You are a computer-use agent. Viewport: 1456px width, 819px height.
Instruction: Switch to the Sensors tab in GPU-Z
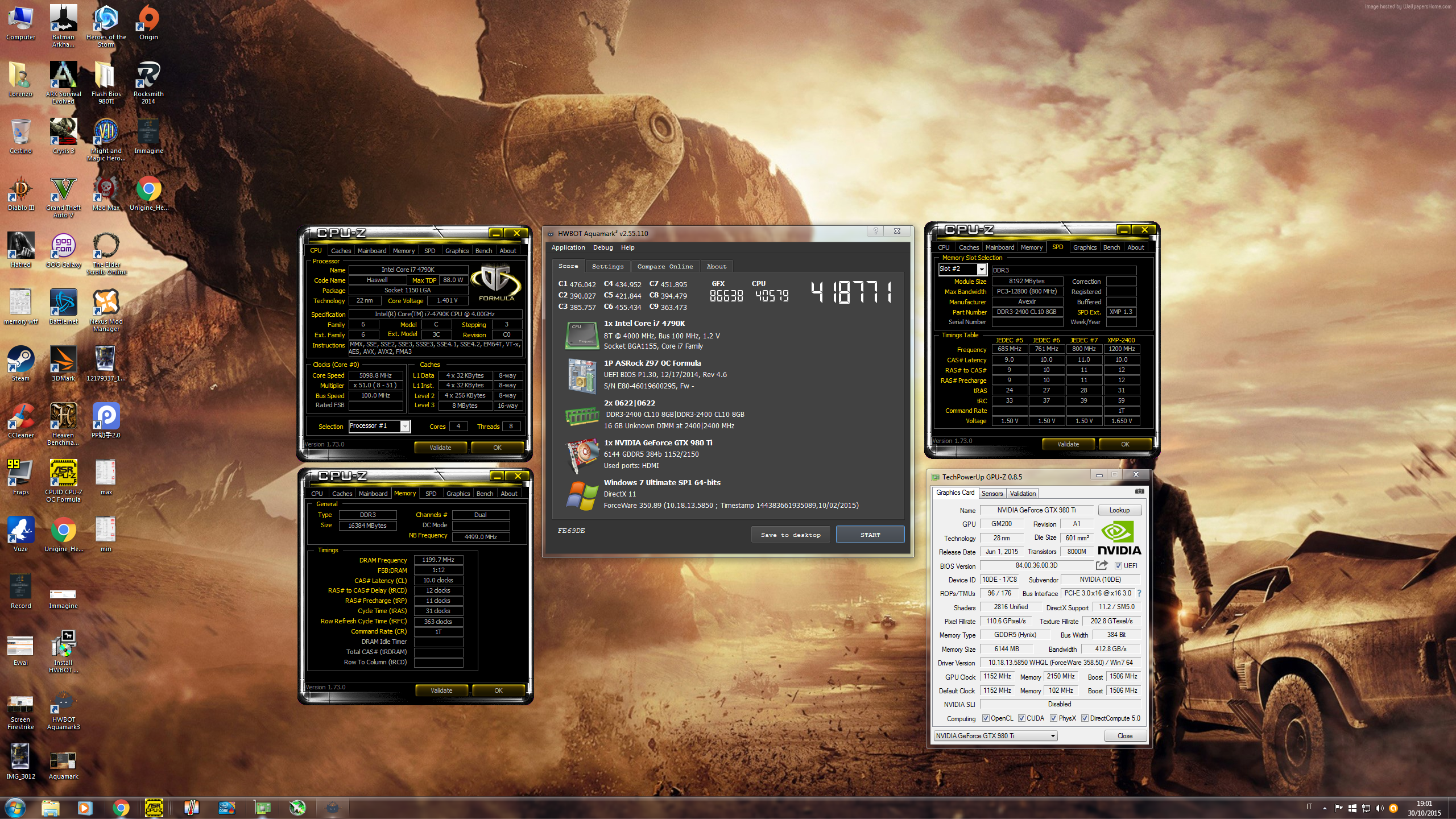click(992, 494)
